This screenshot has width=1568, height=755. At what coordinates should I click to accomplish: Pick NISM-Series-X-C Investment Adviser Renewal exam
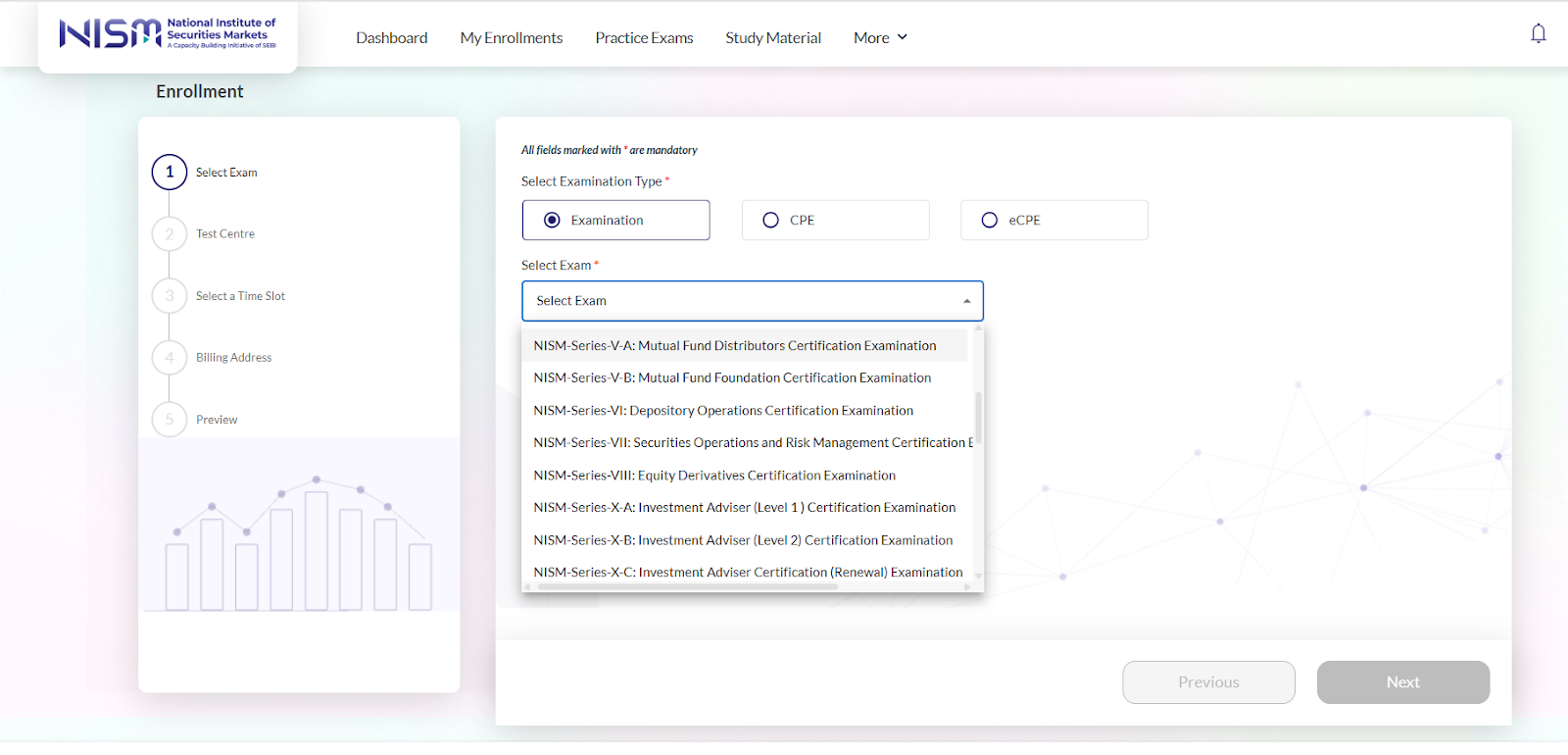click(745, 571)
